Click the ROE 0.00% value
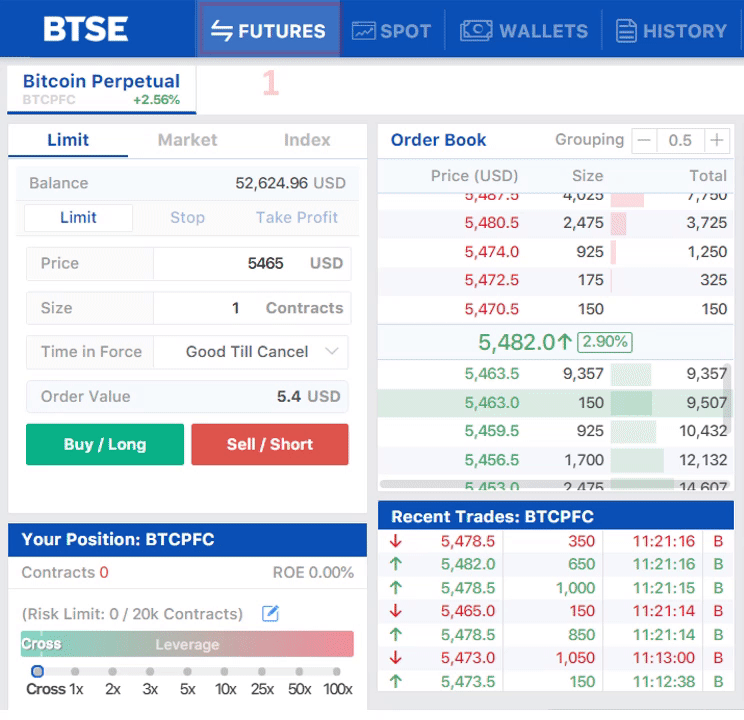Screen dimensions: 744x720 point(313,572)
